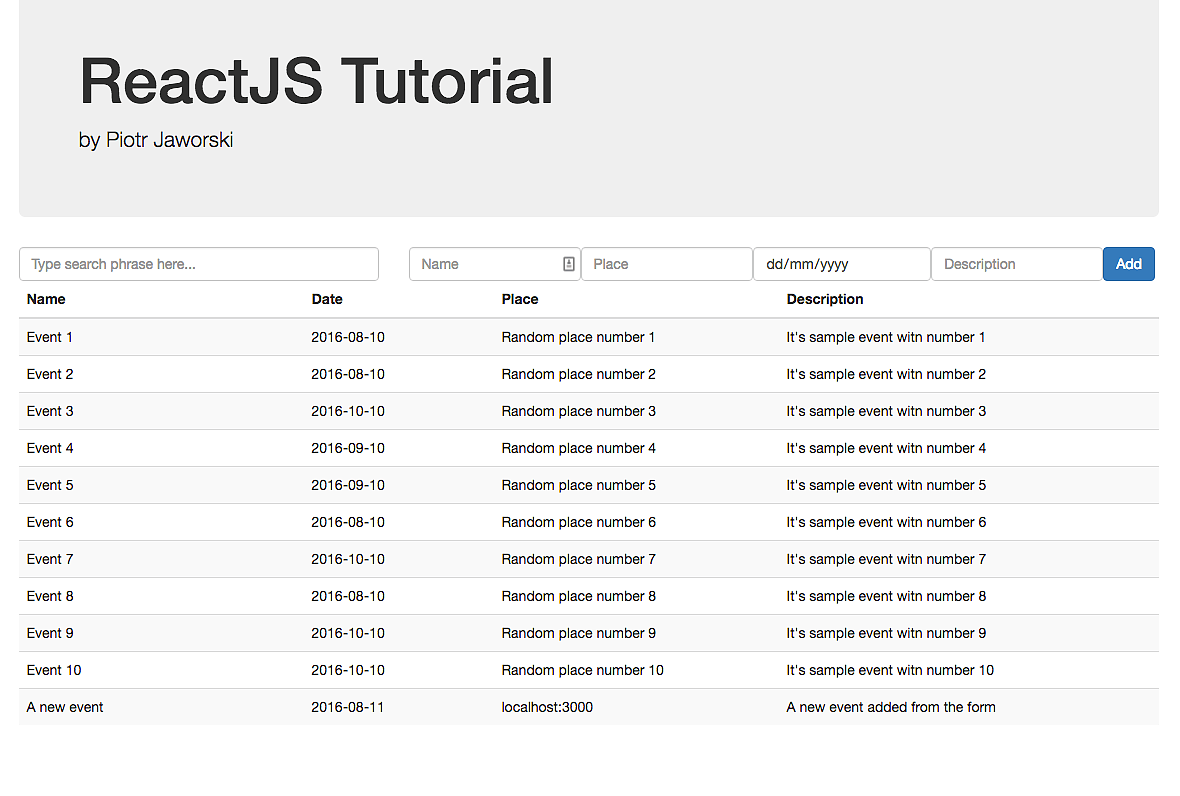
Task: Click 'Random place number 2' cell
Action: (578, 374)
